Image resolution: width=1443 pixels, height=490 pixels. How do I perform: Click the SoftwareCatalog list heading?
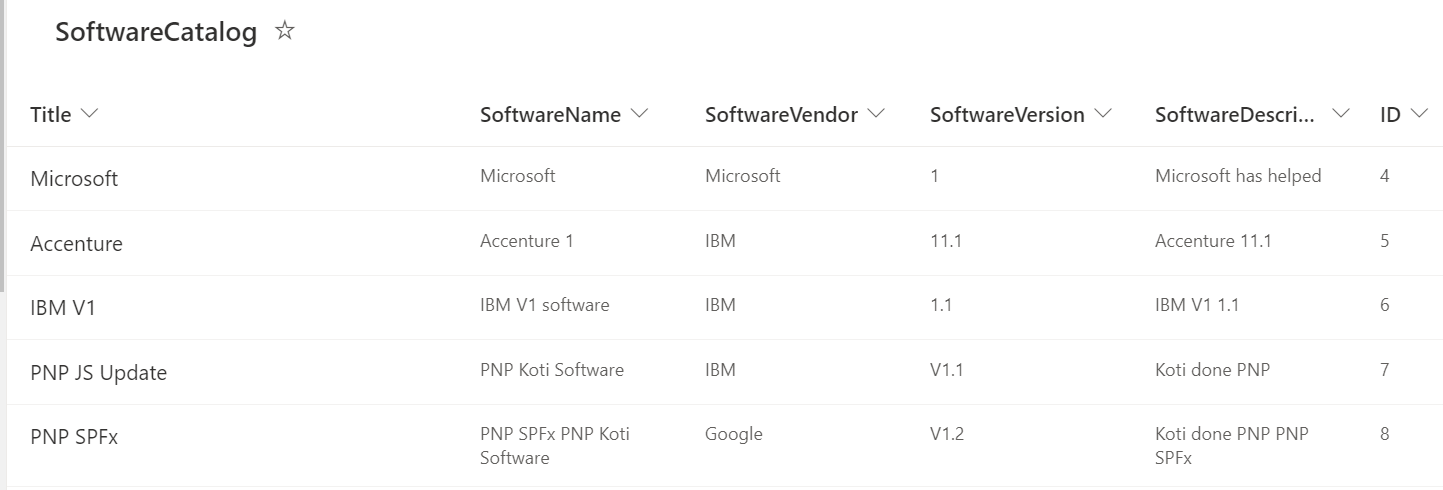[x=156, y=32]
